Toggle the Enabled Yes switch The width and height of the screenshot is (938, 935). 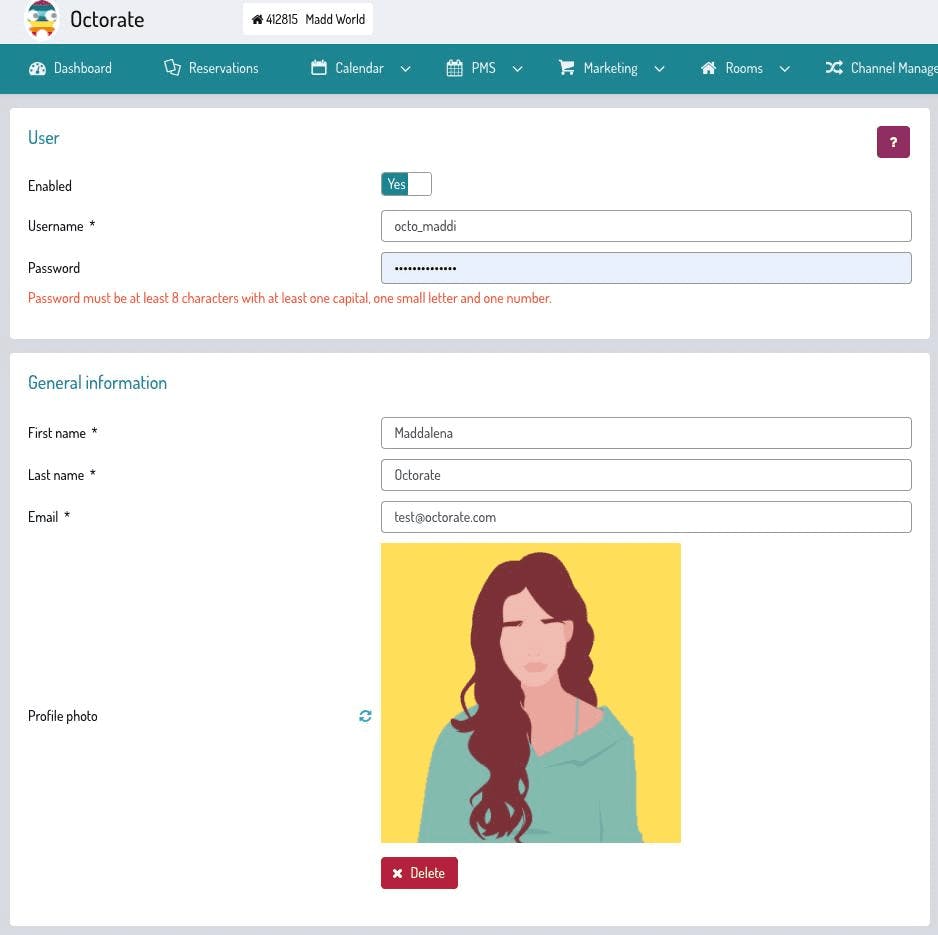click(x=406, y=184)
